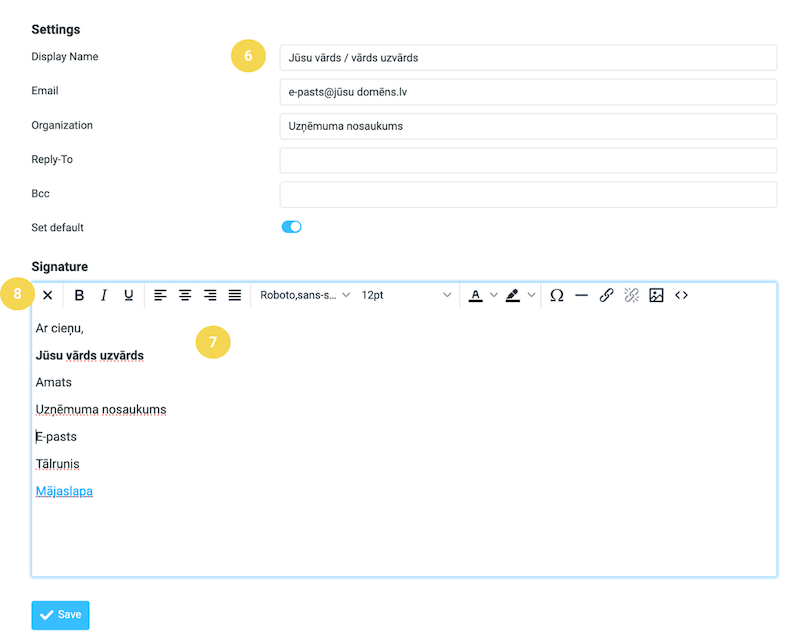Screen dimensions: 800x639
Task: Toggle the Set default switch
Action: [x=291, y=227]
